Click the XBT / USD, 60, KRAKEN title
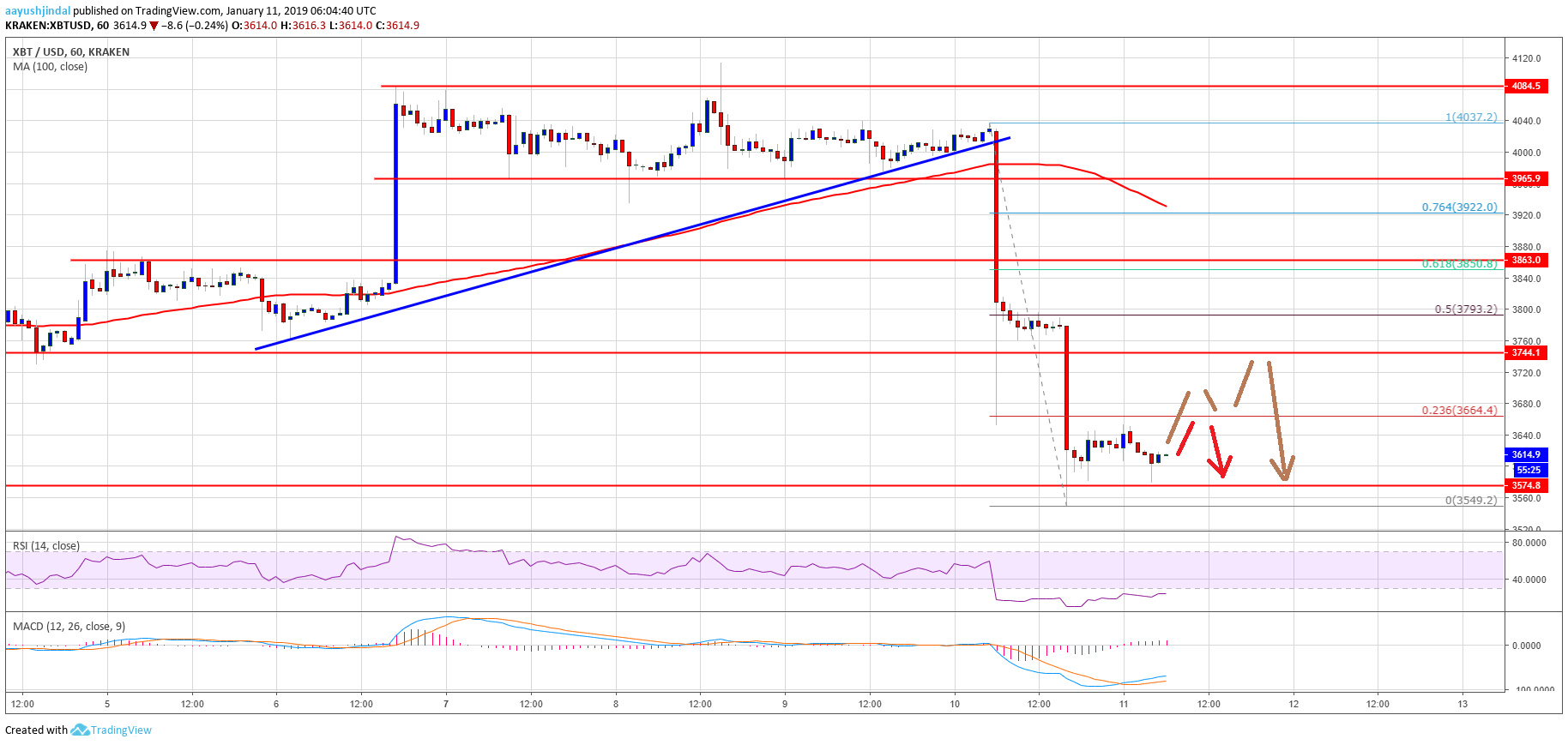Image resolution: width=1568 pixels, height=745 pixels. point(71,52)
